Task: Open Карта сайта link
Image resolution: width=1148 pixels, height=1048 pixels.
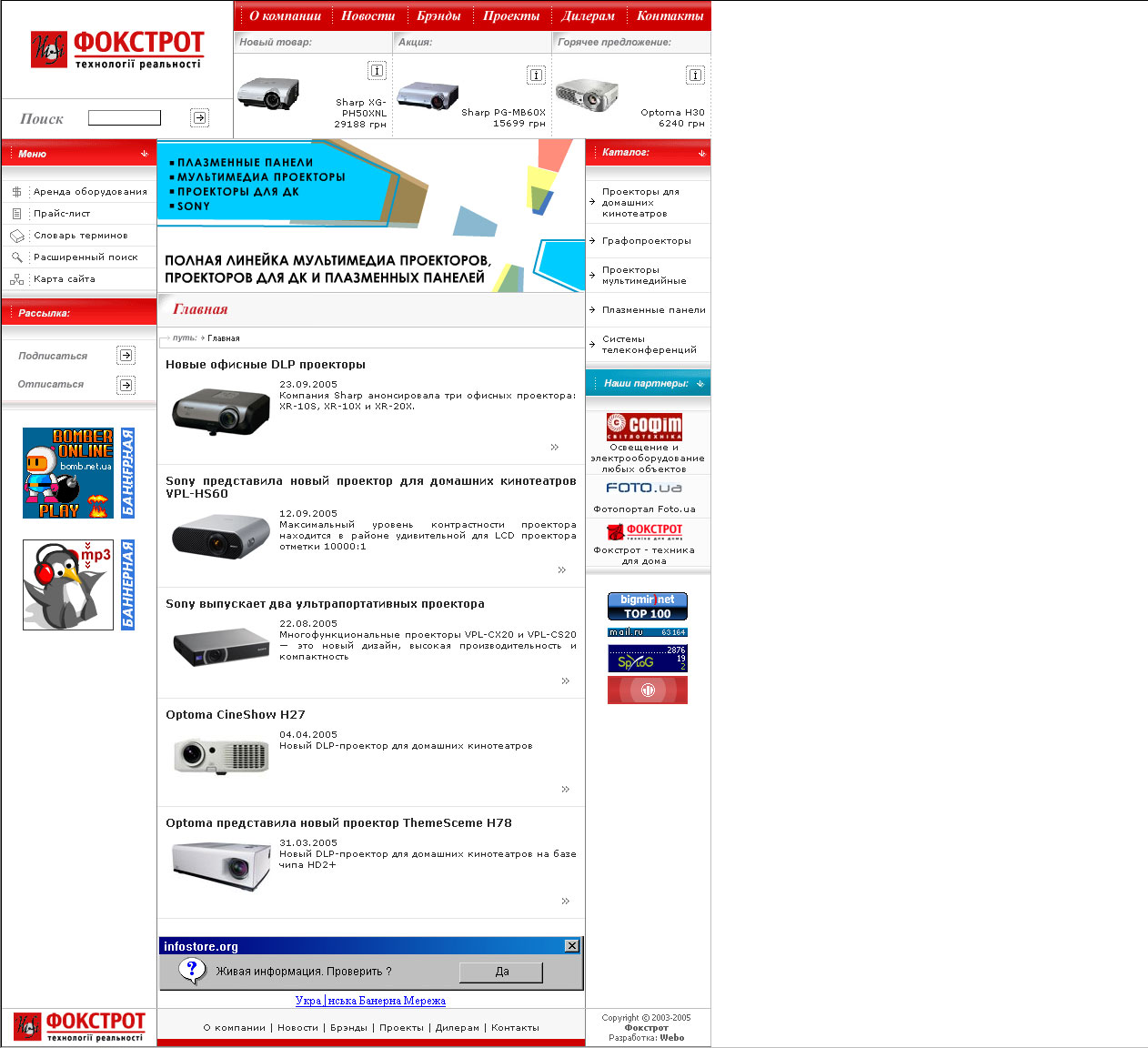Action: click(65, 279)
